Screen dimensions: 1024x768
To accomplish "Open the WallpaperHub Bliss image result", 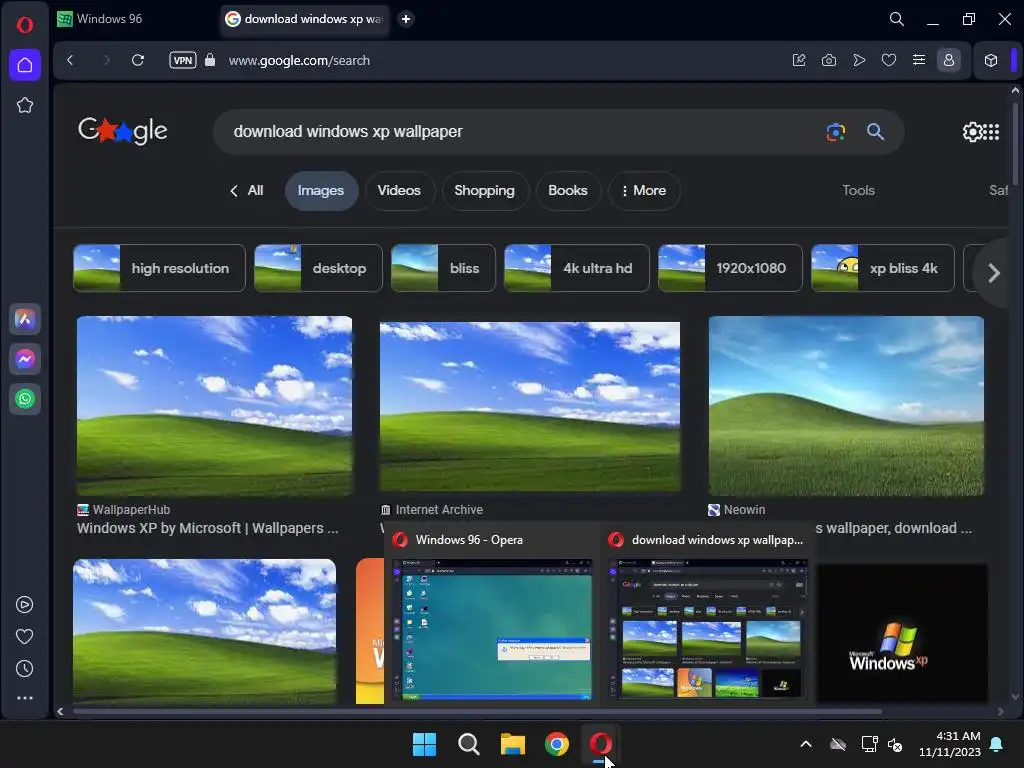I will pyautogui.click(x=214, y=406).
